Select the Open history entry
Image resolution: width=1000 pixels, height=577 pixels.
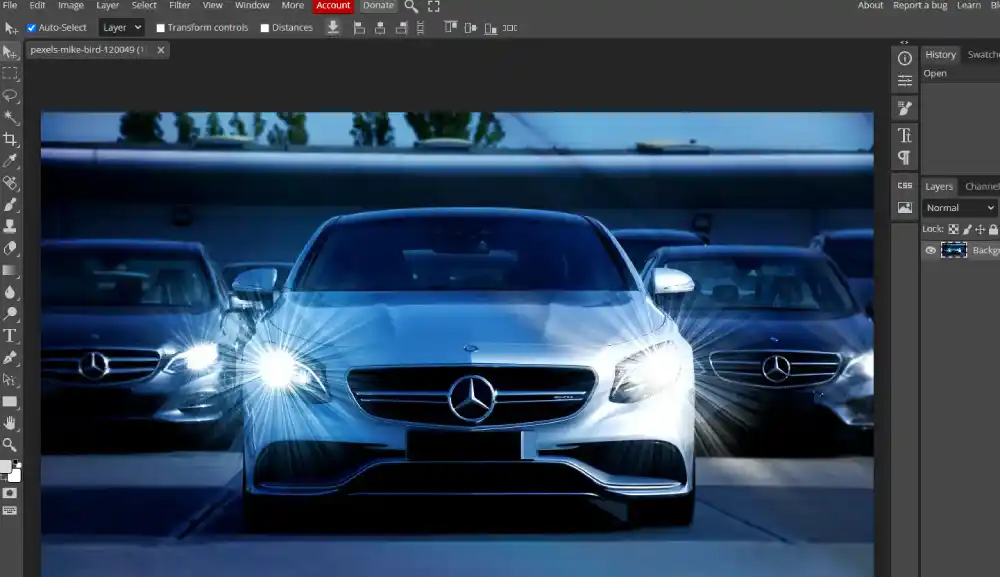(x=935, y=74)
